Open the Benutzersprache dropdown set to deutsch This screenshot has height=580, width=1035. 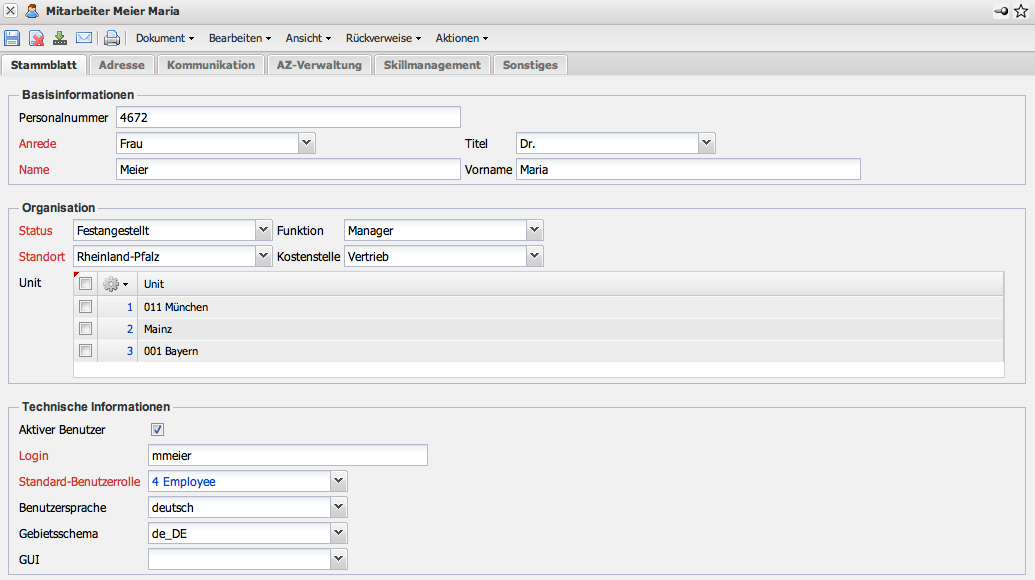[339, 508]
